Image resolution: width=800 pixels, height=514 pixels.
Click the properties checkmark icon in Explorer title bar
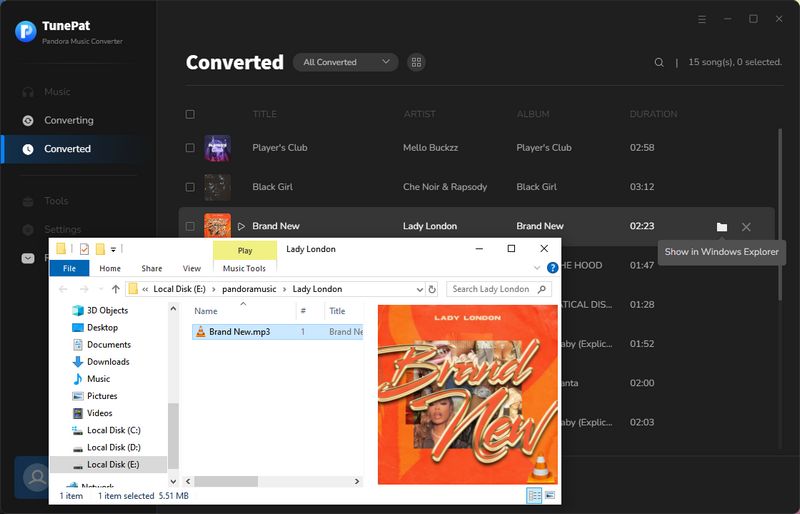pos(84,249)
